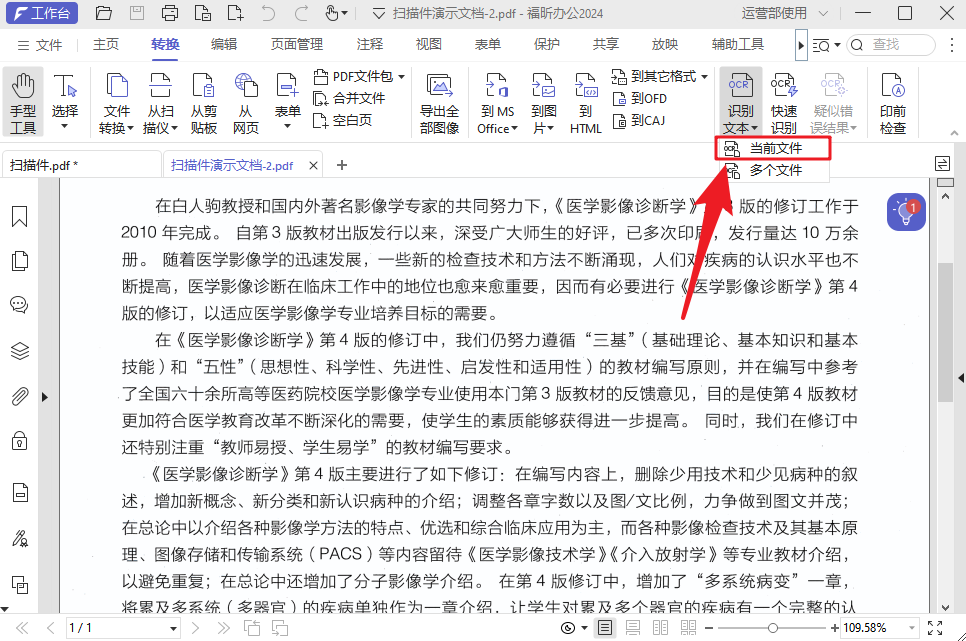Create PDF from clipboard using 从剪贴板

click(203, 100)
